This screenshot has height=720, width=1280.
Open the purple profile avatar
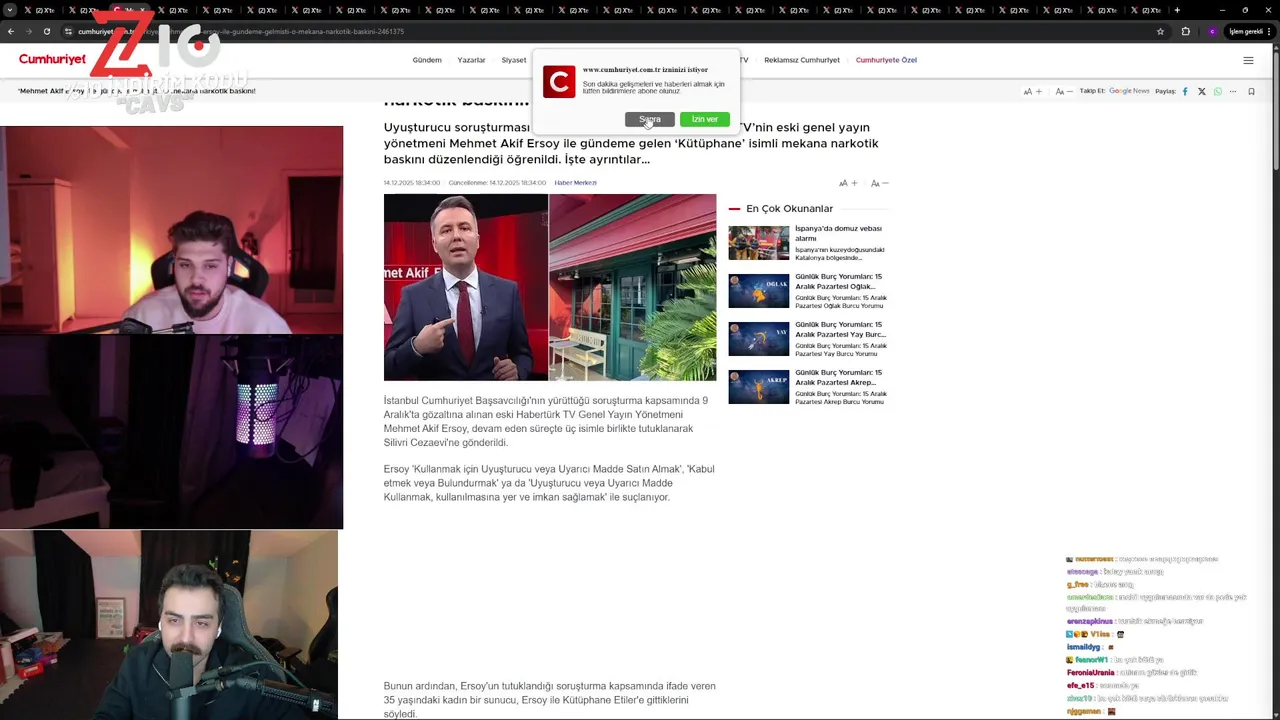1212,31
